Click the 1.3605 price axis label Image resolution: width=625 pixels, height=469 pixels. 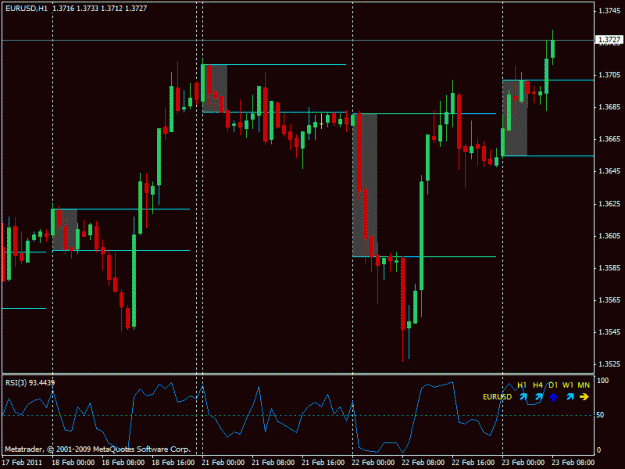(x=609, y=236)
